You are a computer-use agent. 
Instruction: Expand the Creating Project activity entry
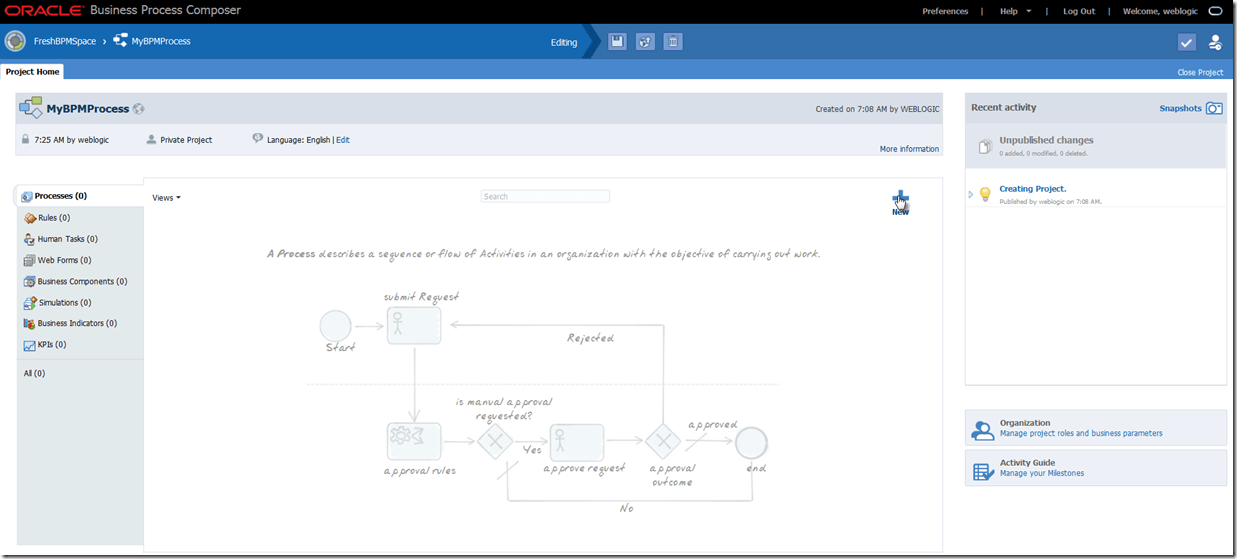click(971, 194)
